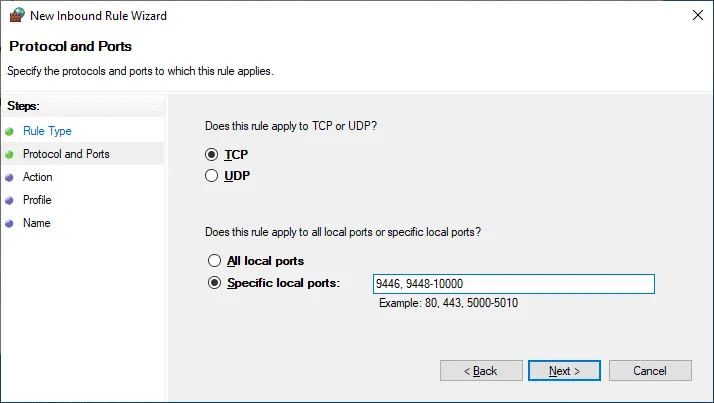Jump to the Action step label
The image size is (714, 403).
[38, 177]
